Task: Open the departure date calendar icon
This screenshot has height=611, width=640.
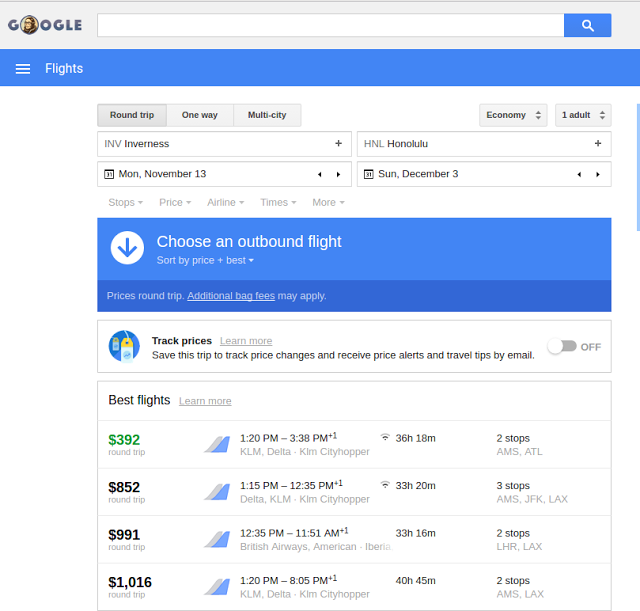Action: coord(109,174)
